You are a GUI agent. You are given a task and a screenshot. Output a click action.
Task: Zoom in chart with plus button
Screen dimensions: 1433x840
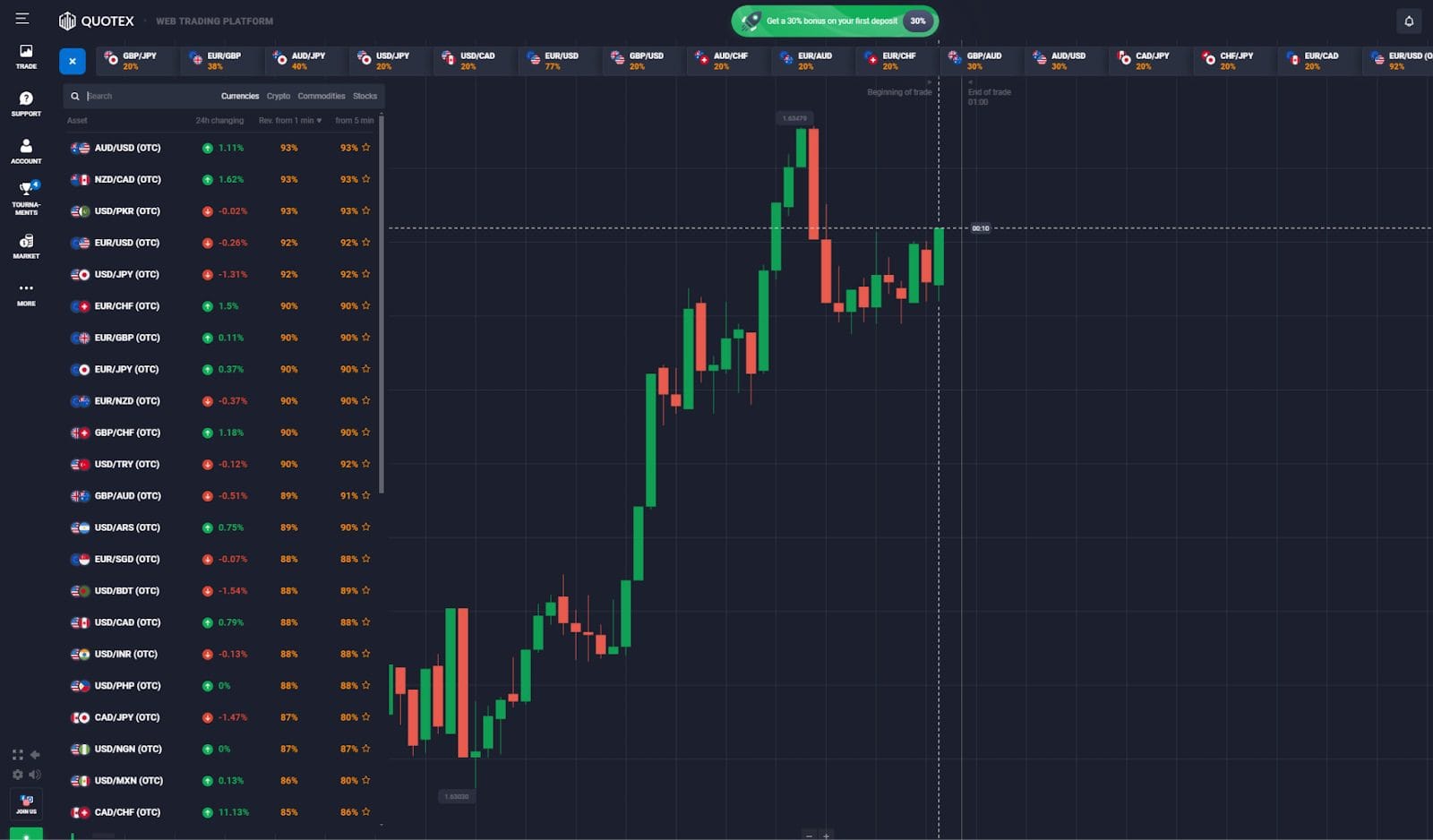tap(826, 835)
